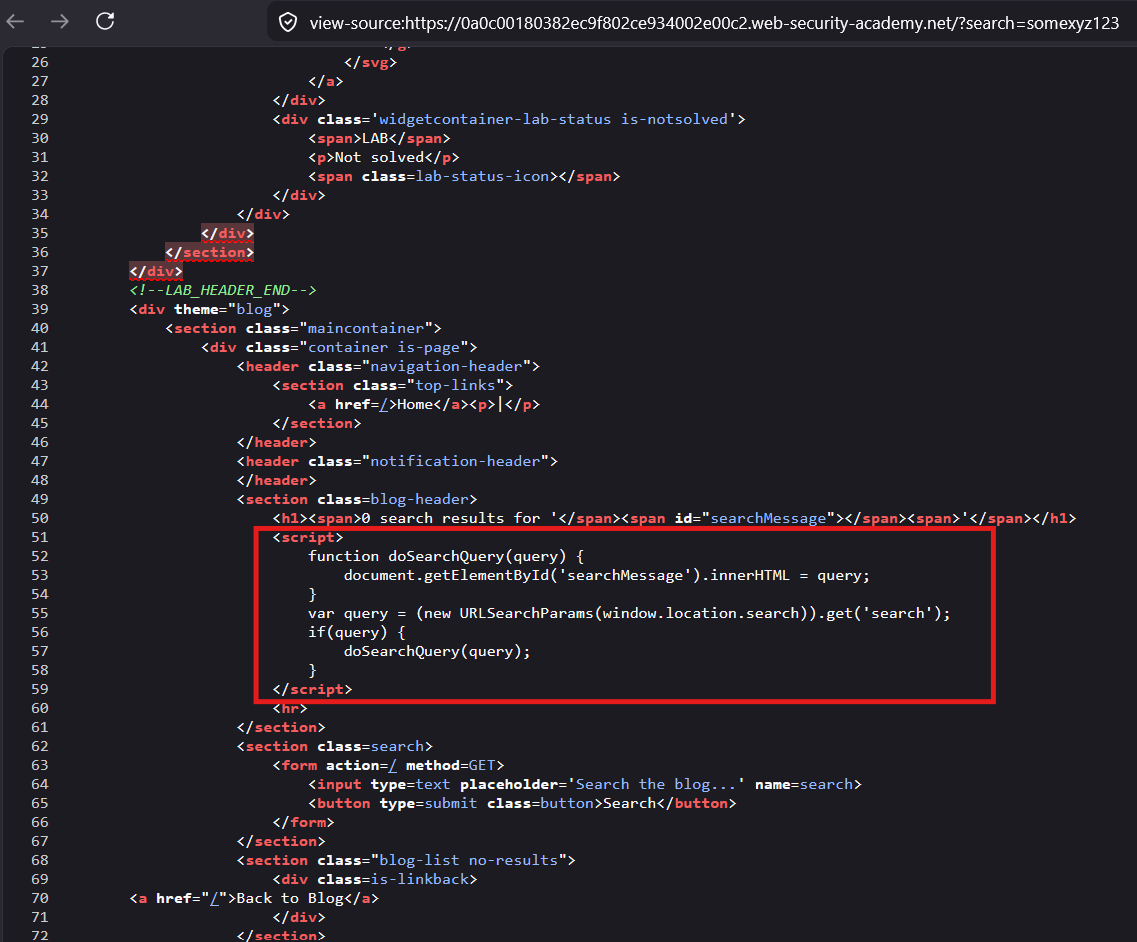This screenshot has height=942, width=1137.
Task: Click line number 38
Action: click(40, 290)
